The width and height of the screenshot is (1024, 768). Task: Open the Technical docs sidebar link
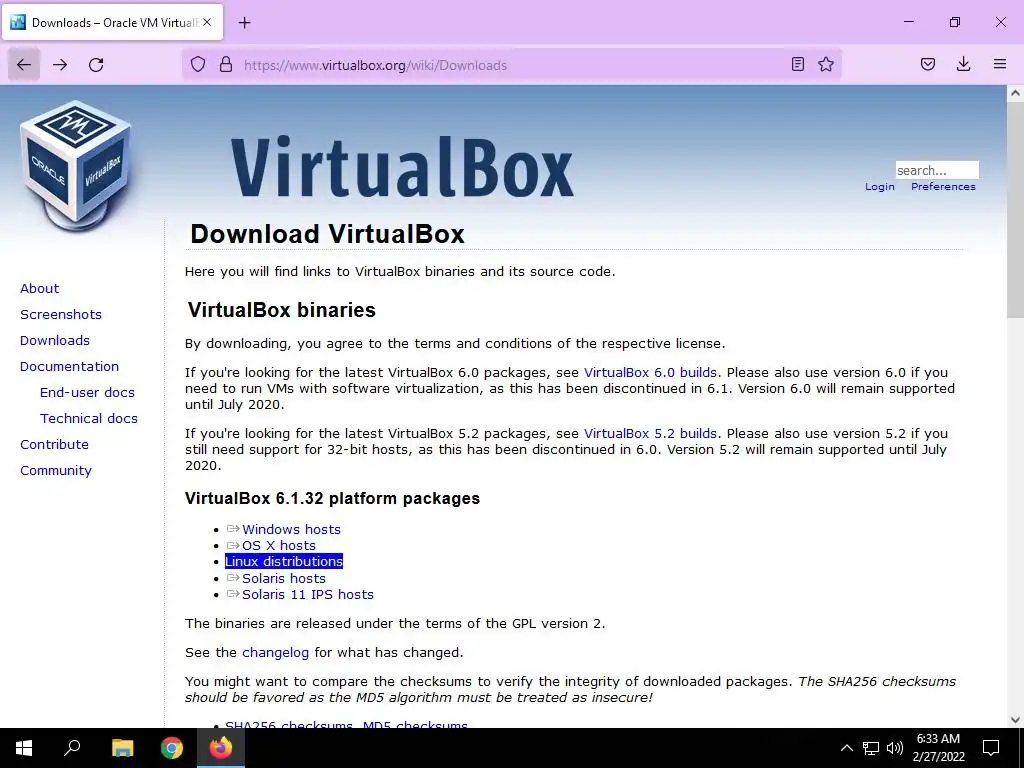[89, 419]
